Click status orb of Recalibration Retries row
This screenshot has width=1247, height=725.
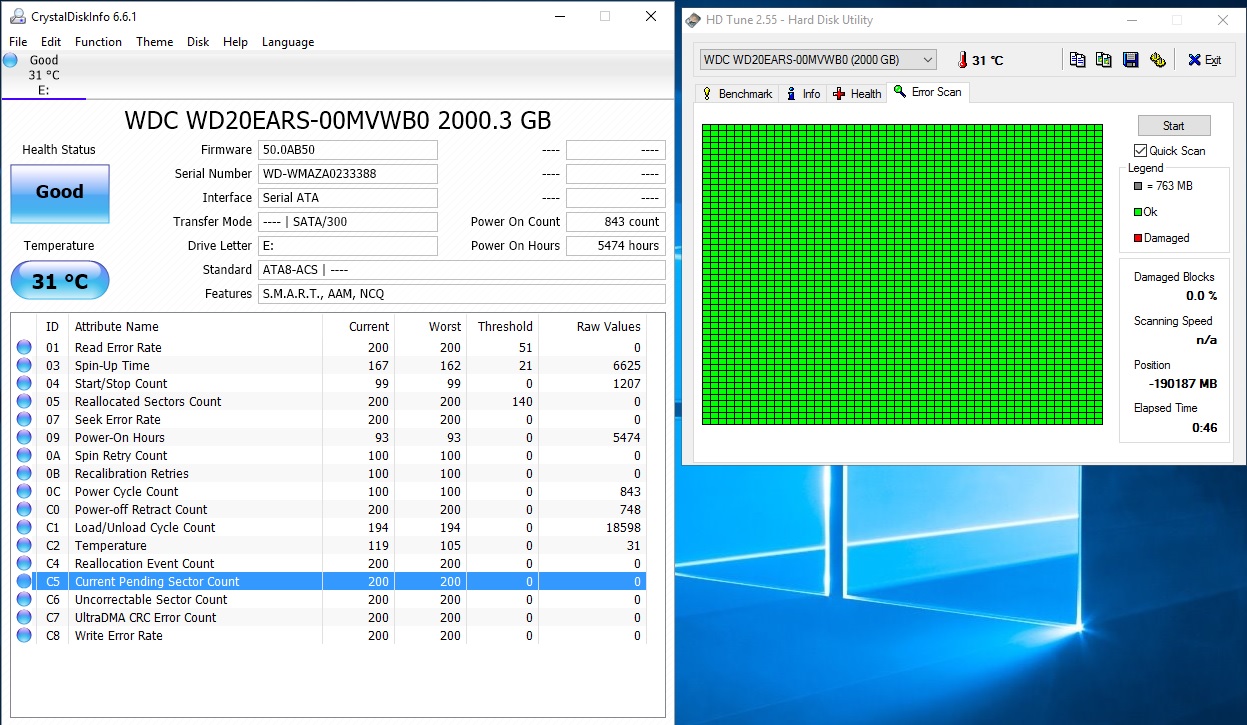(24, 474)
